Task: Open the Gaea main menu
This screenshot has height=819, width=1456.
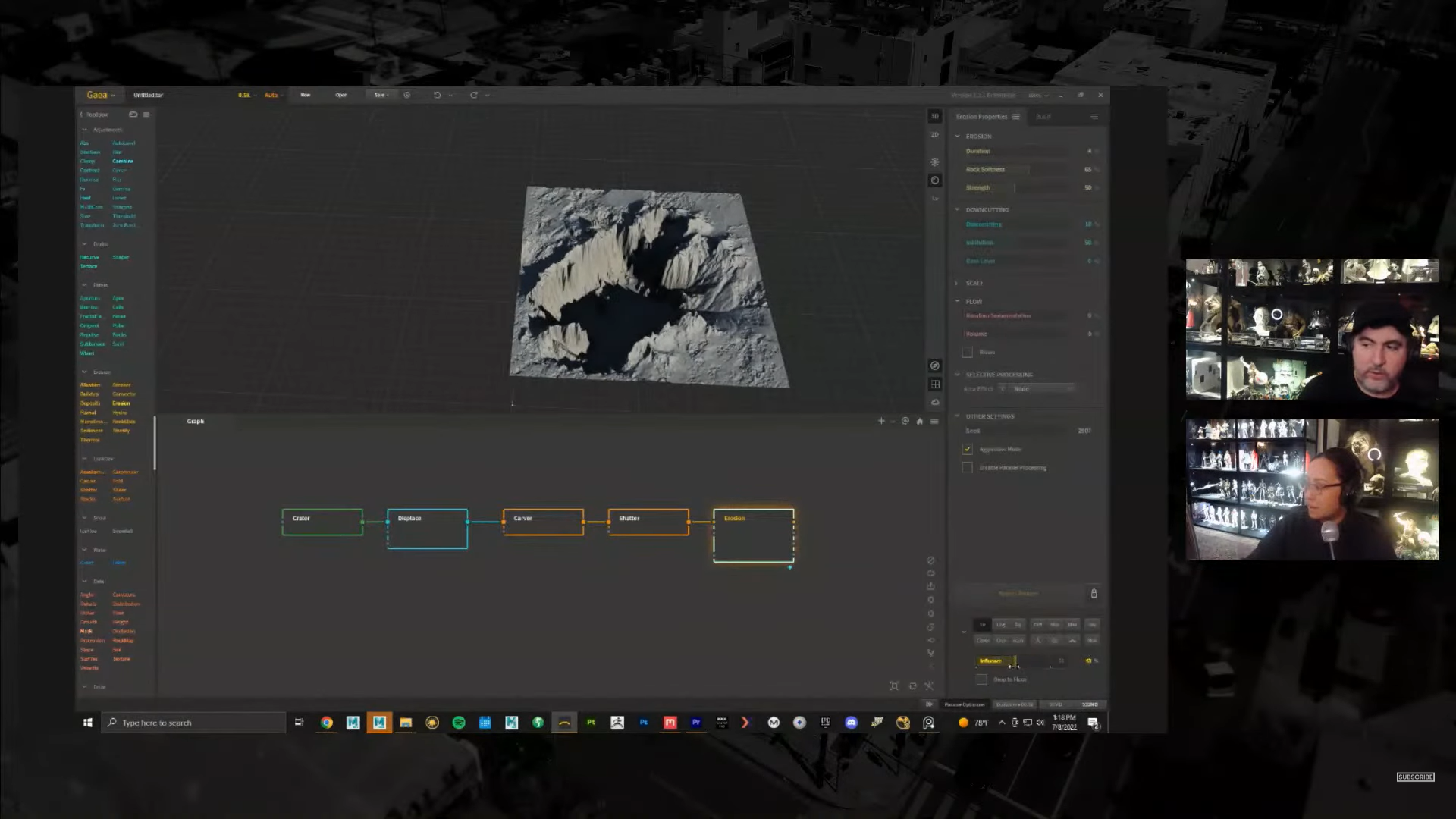Action: (x=99, y=95)
